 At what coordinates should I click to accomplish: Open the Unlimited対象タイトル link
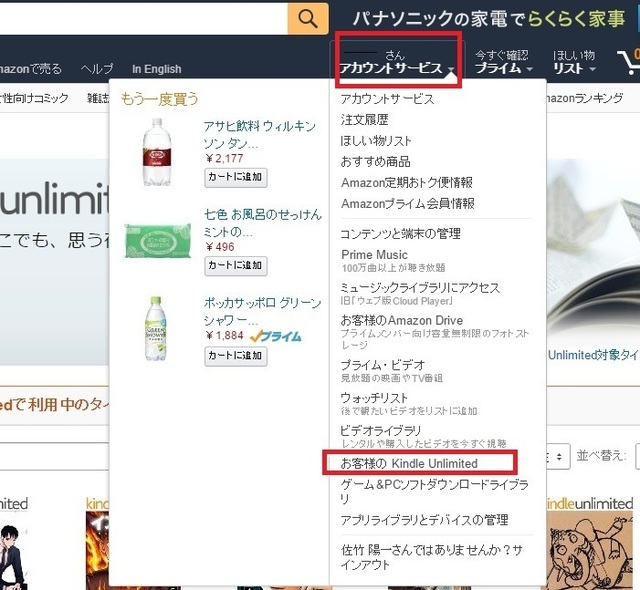594,355
